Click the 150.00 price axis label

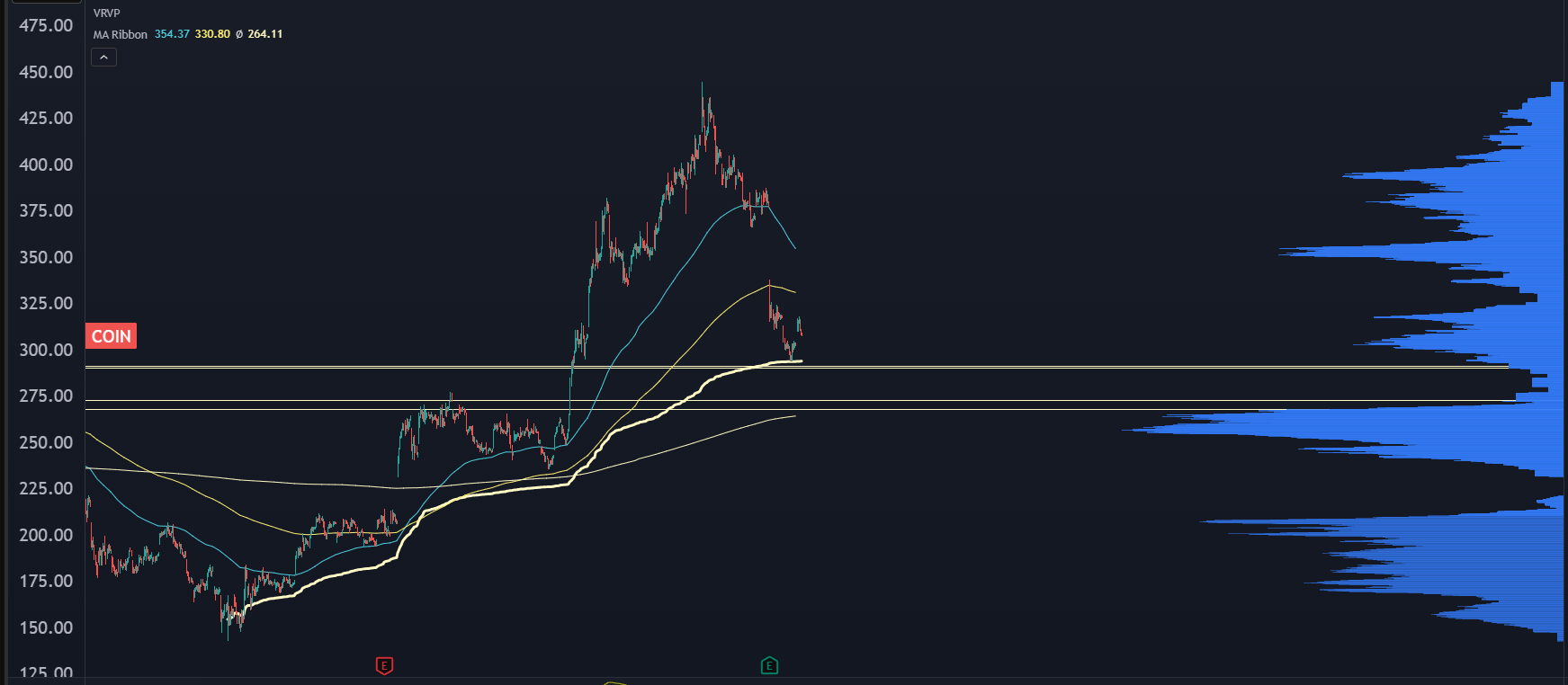coord(46,627)
